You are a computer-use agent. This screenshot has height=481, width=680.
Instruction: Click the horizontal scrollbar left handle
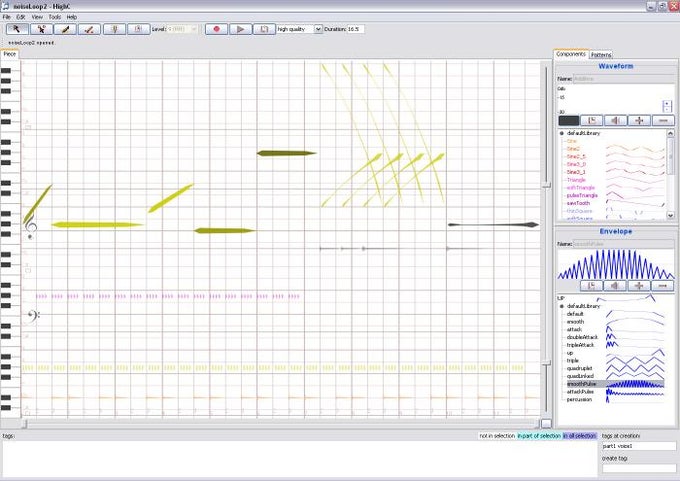25,424
